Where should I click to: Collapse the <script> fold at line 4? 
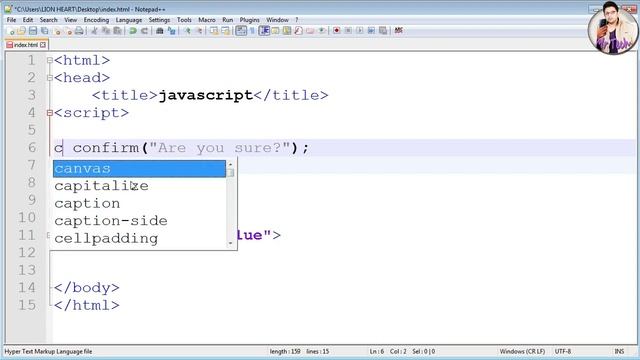tap(49, 113)
